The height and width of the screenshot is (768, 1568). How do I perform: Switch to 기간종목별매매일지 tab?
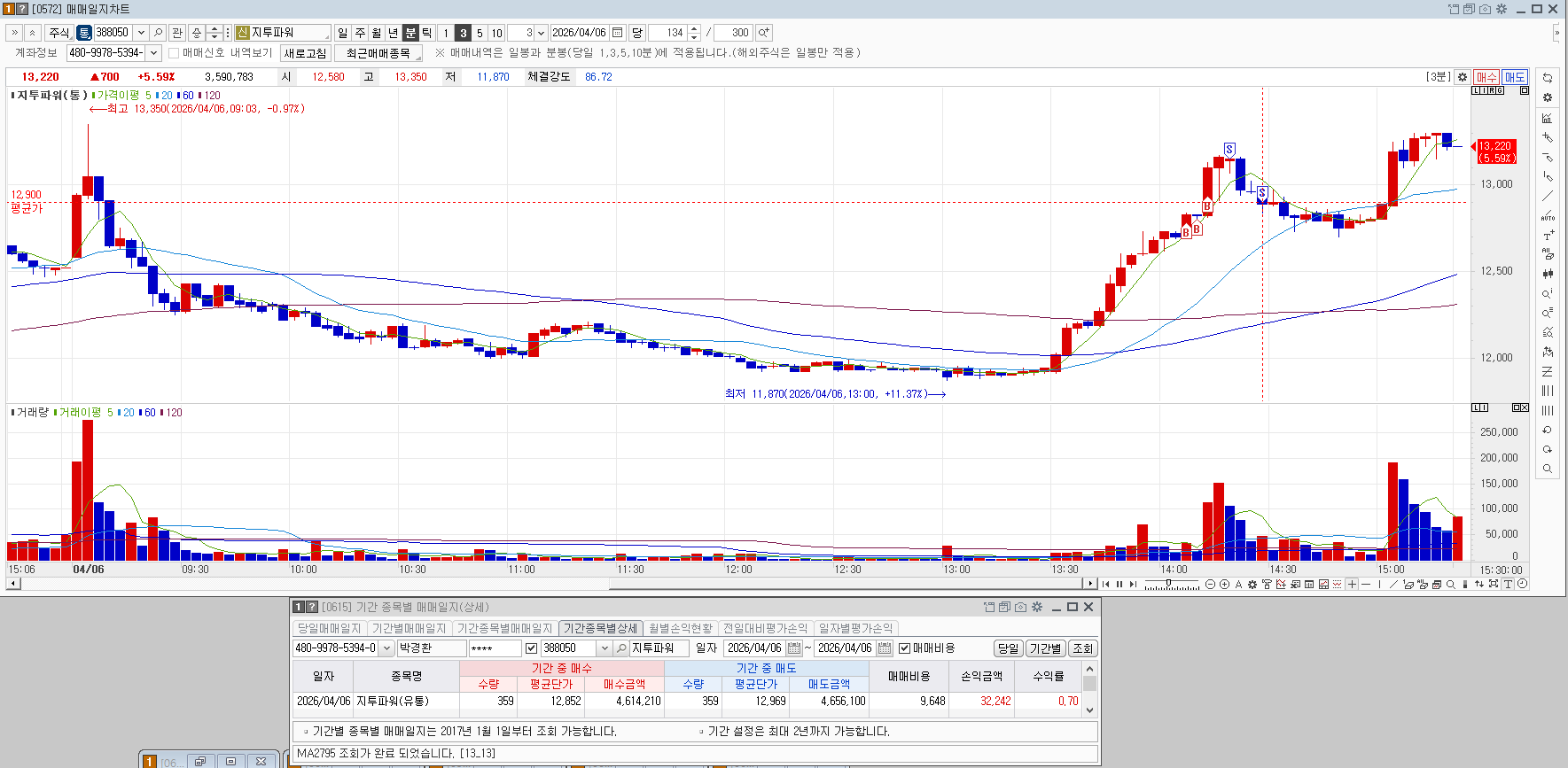504,628
